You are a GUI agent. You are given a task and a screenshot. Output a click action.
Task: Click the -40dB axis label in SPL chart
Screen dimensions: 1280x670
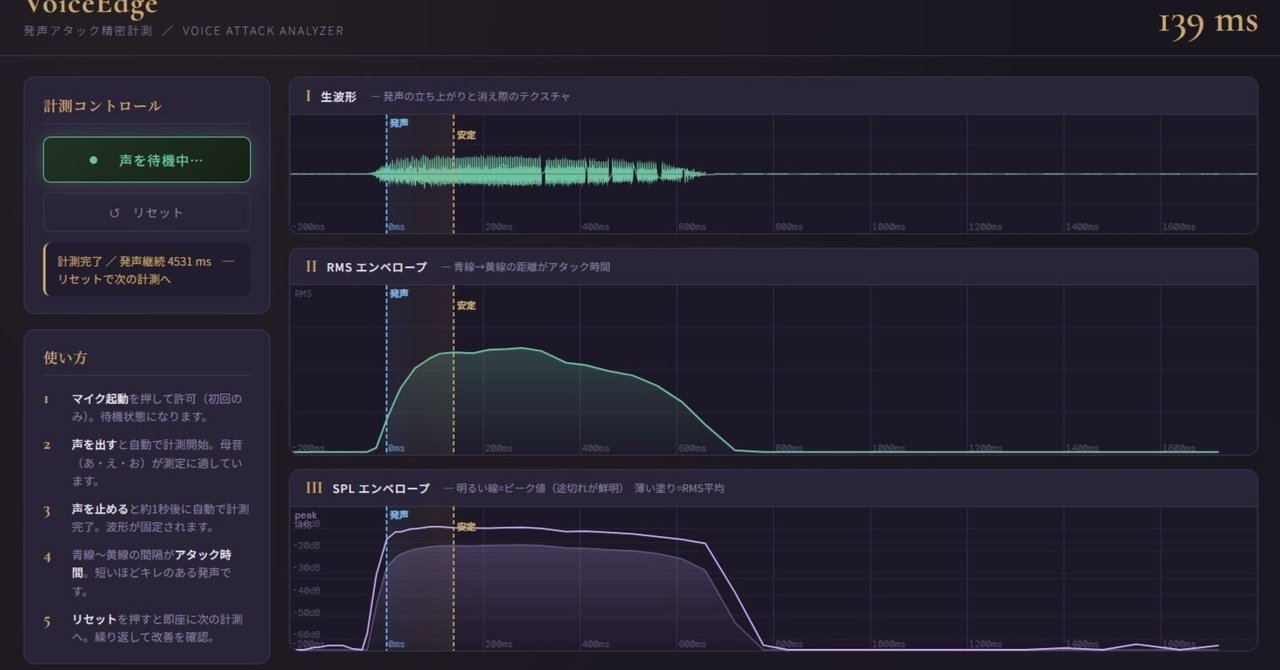point(306,590)
